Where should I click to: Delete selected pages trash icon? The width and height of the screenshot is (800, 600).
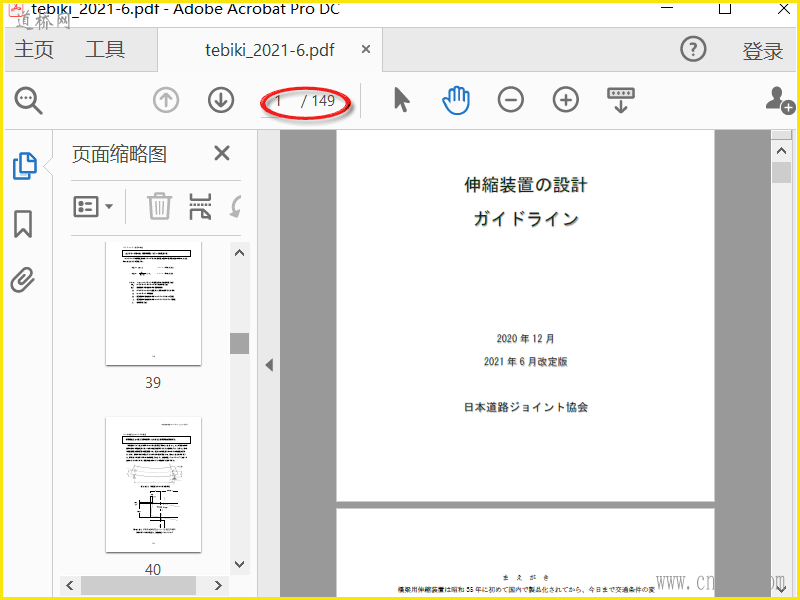point(159,206)
